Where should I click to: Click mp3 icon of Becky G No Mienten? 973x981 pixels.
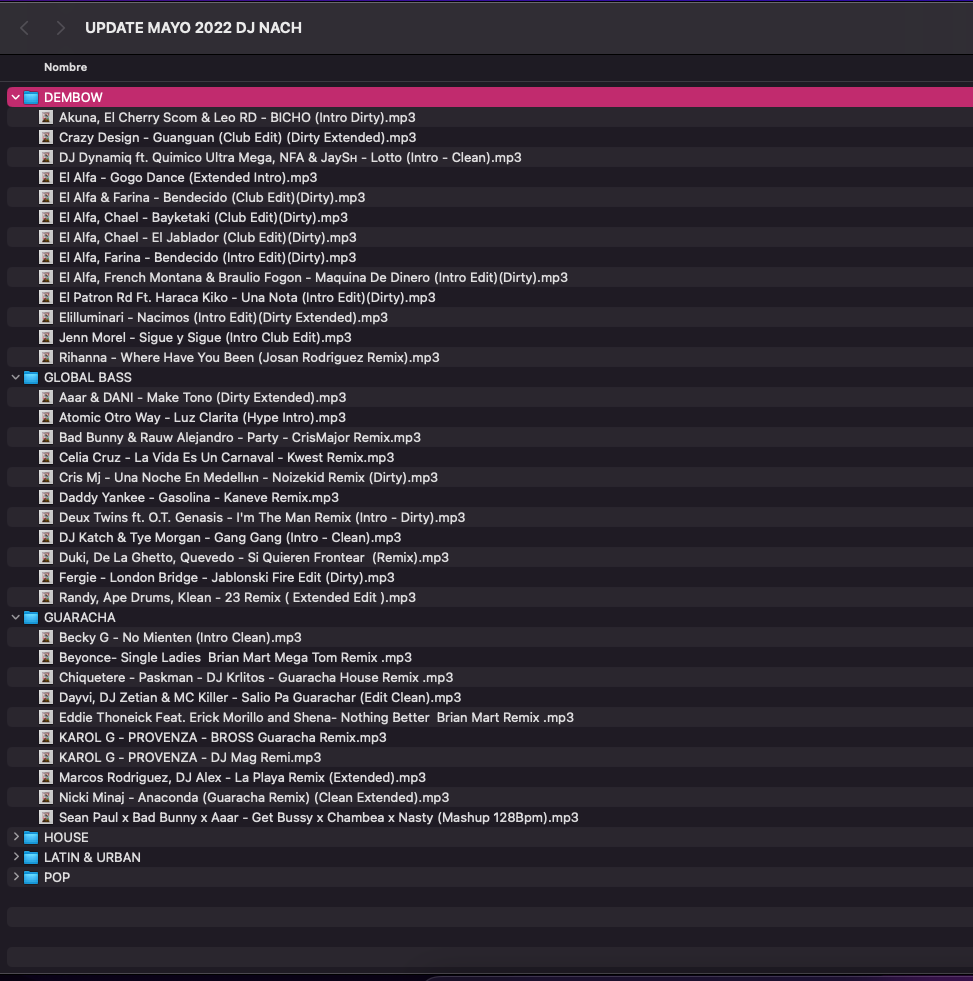tap(46, 638)
